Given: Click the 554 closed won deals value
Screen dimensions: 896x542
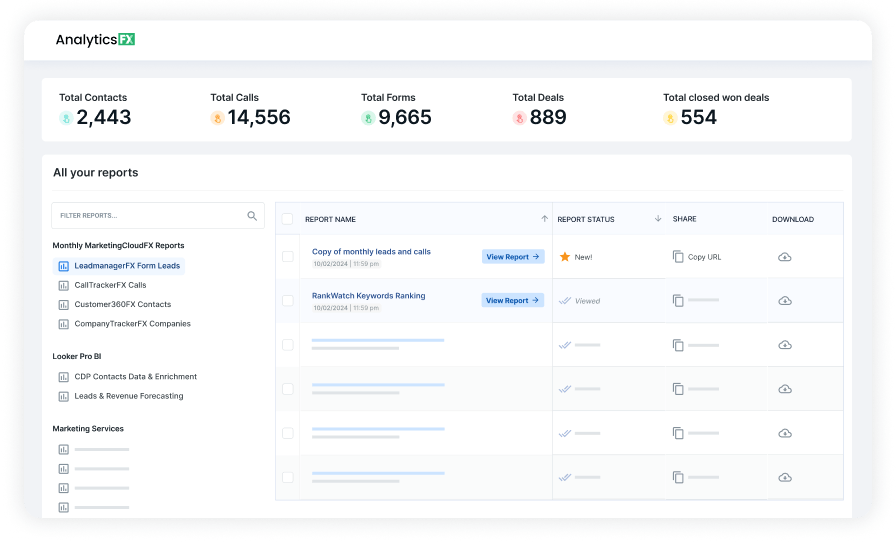Looking at the screenshot, I should pos(698,117).
